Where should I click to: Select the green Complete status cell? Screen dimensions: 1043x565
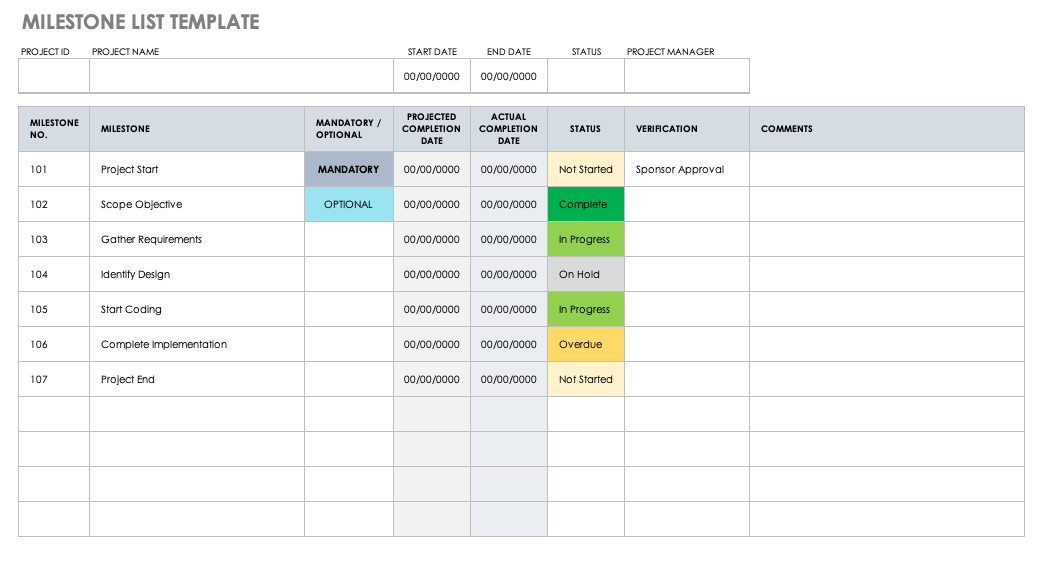(585, 204)
